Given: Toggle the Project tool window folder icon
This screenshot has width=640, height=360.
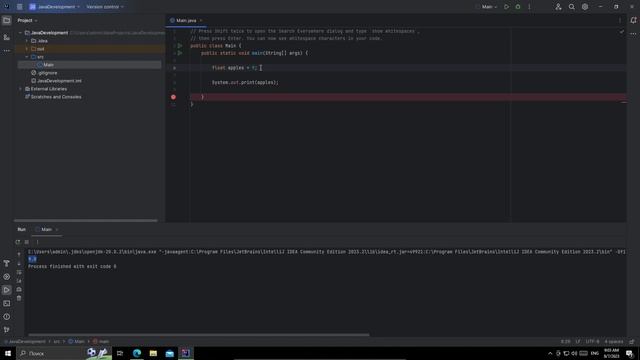Looking at the screenshot, I should click(x=7, y=20).
